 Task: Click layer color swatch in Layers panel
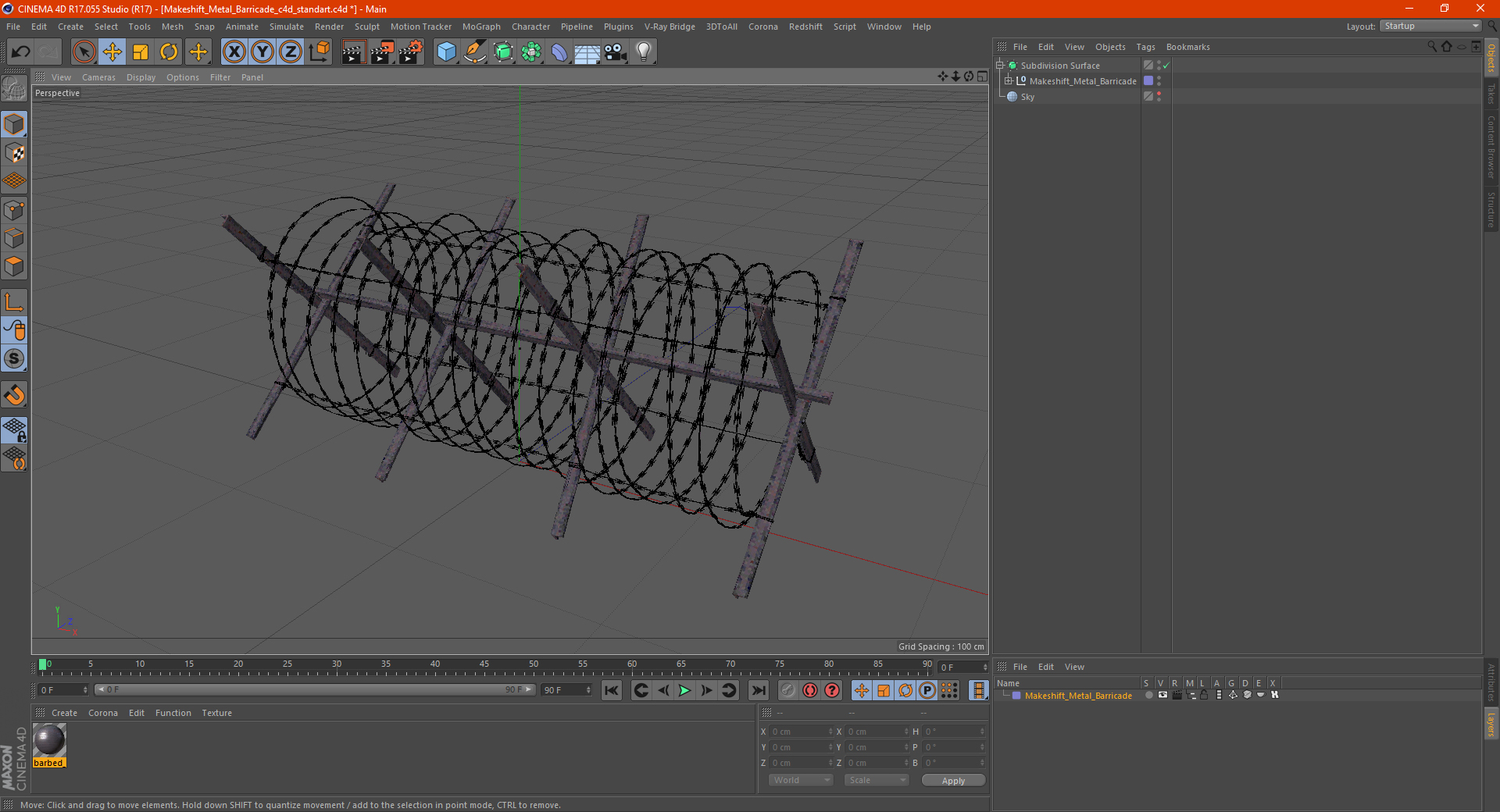[x=1016, y=696]
